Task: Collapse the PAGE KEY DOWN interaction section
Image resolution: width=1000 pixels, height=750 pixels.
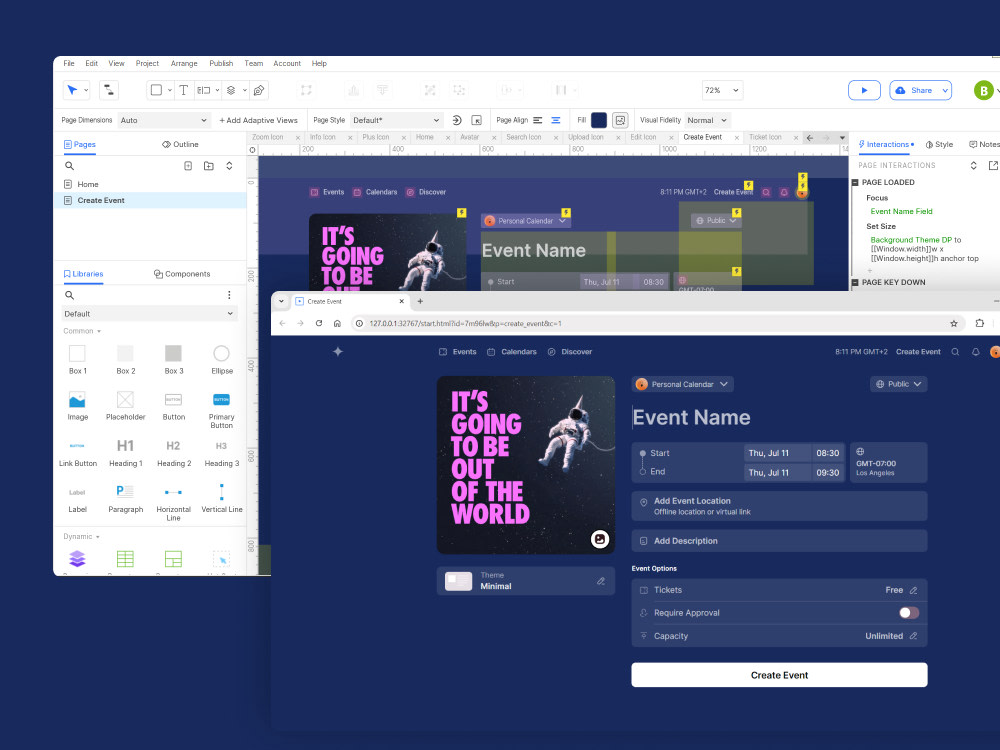Action: (x=855, y=282)
